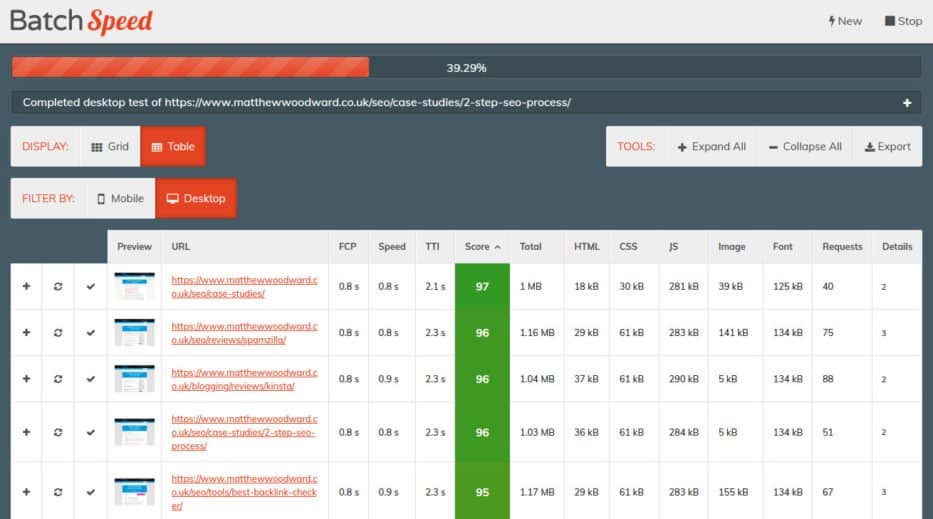This screenshot has height=519, width=933.
Task: Open the blogging/reviews/kinsta/ URL link
Action: click(x=244, y=379)
